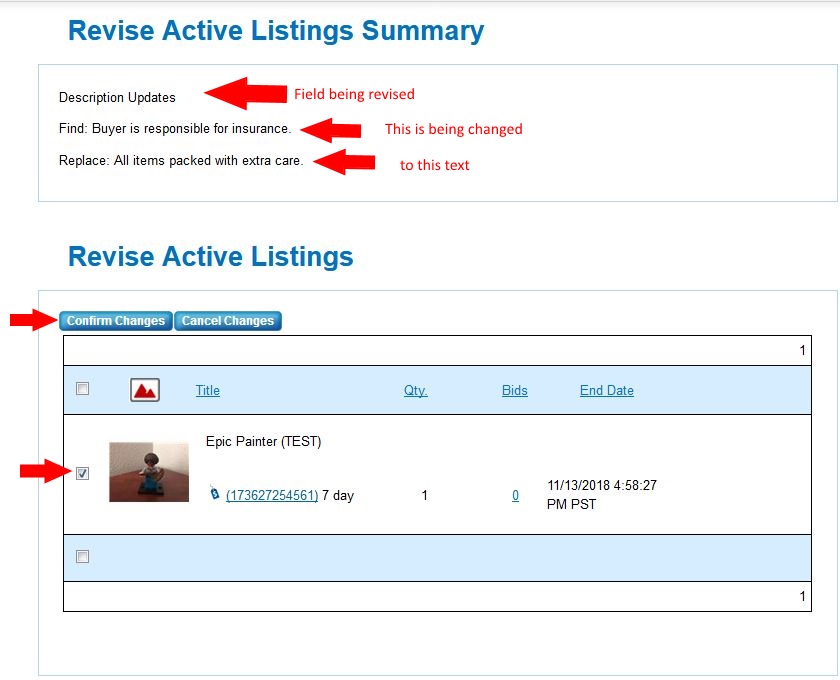Click page number 1 above the table
The height and width of the screenshot is (680, 840).
tap(802, 350)
